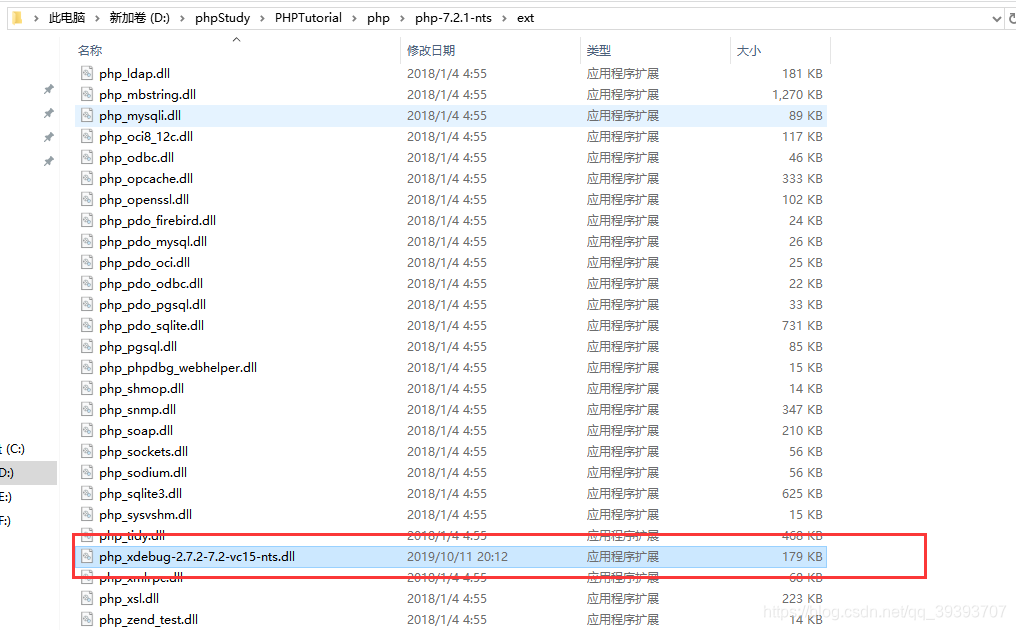Click the php_oci8_12c.dll file icon
Image resolution: width=1016 pixels, height=630 pixels.
(87, 136)
